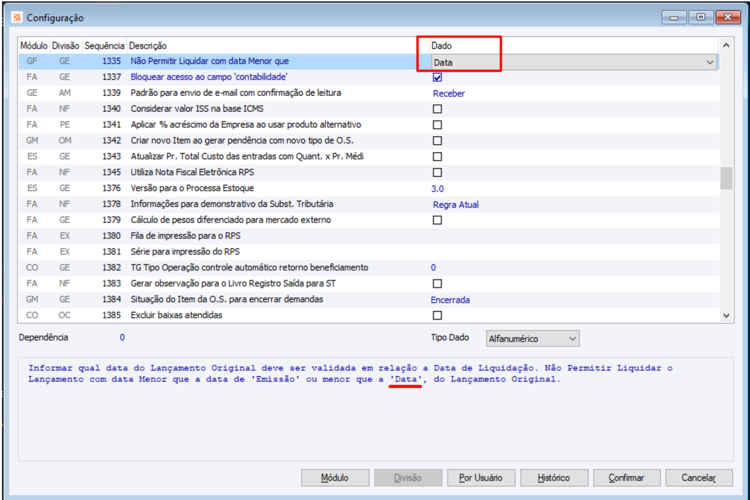Check 'Utiliza Nota Fiscal Eletrônica RPS' box
This screenshot has width=750, height=500.
tap(437, 172)
